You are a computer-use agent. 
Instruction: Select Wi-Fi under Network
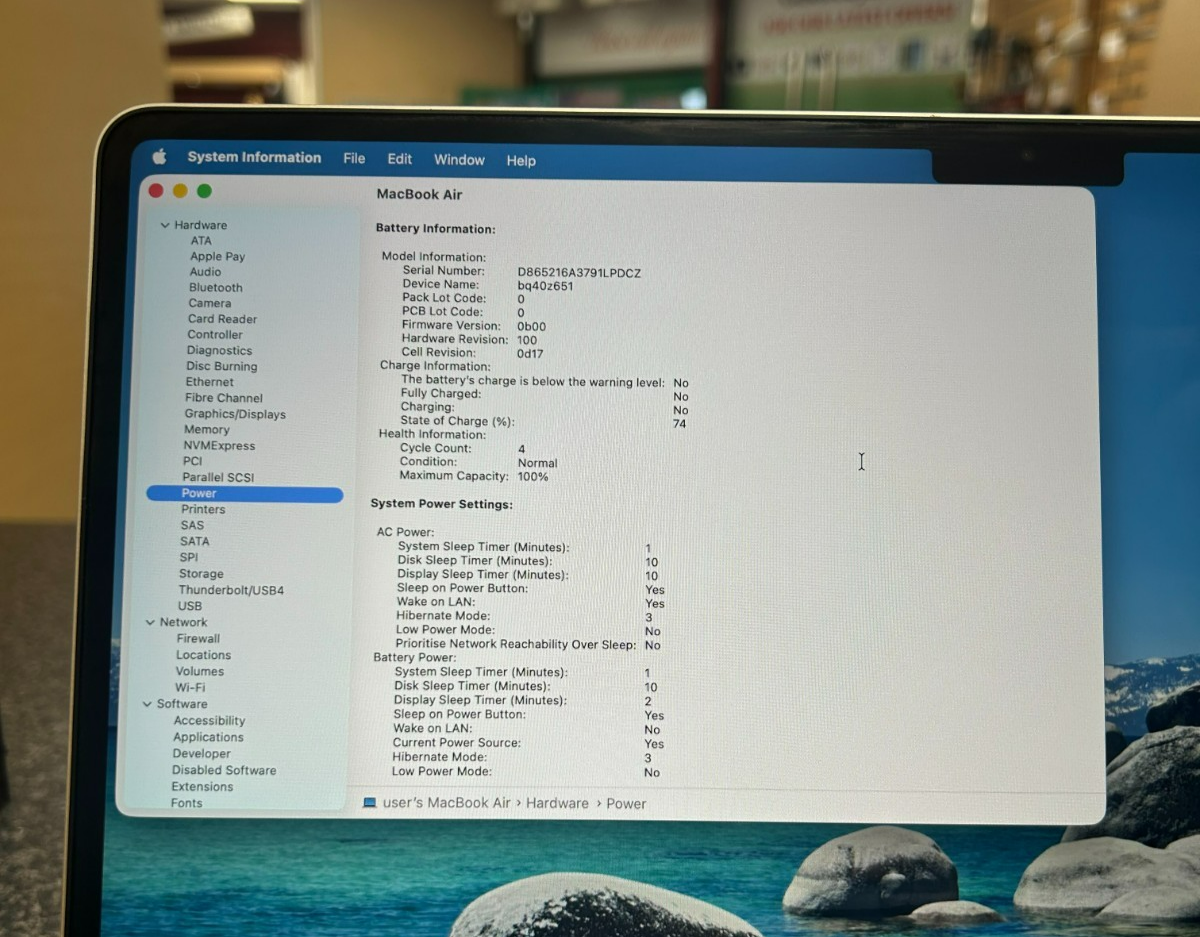[x=190, y=688]
